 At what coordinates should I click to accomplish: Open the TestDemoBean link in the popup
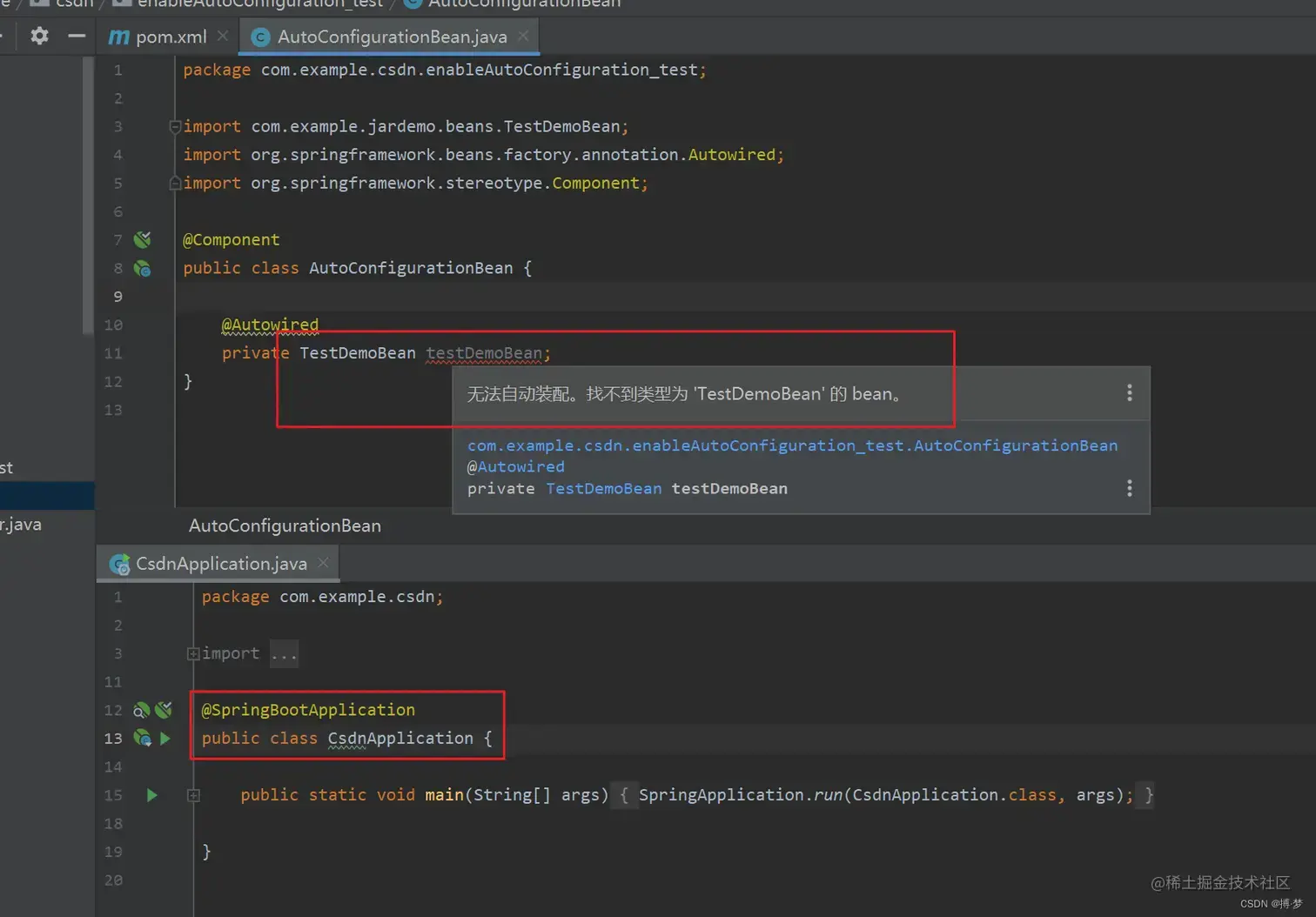point(603,488)
